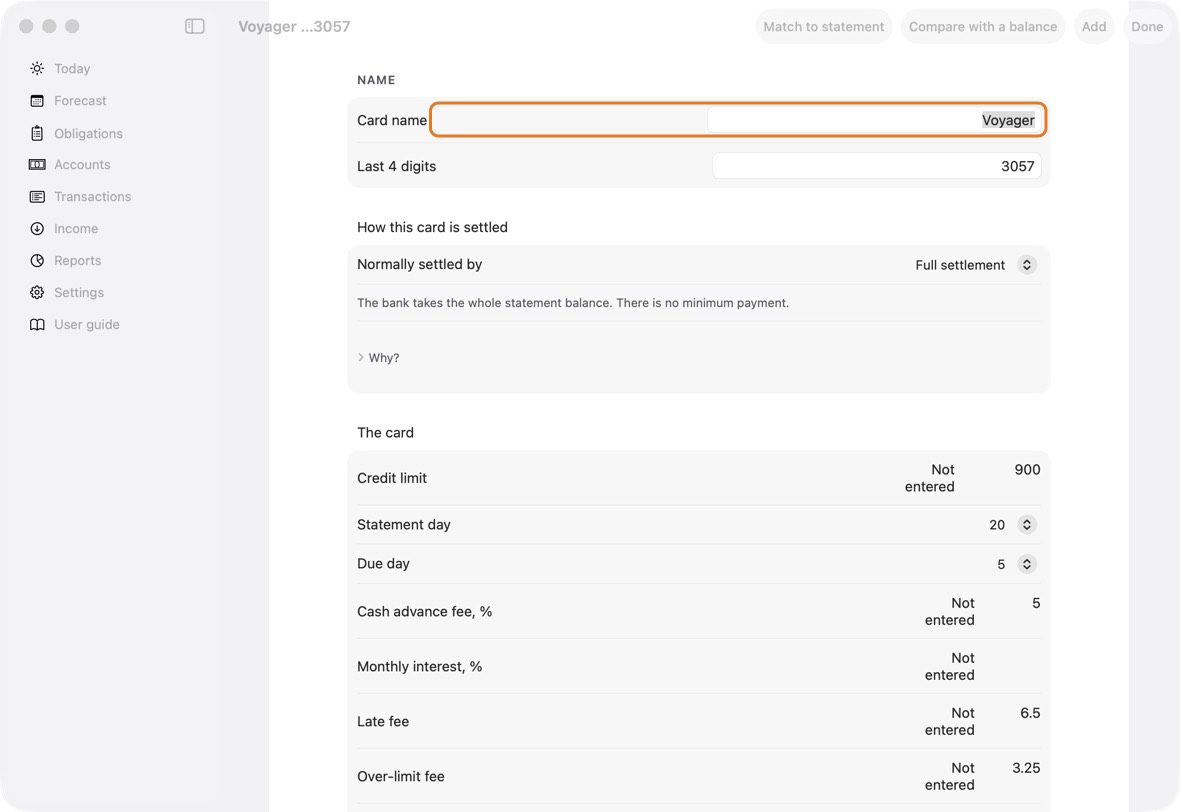The height and width of the screenshot is (812, 1180).
Task: Click the Transactions list icon
Action: coord(37,196)
